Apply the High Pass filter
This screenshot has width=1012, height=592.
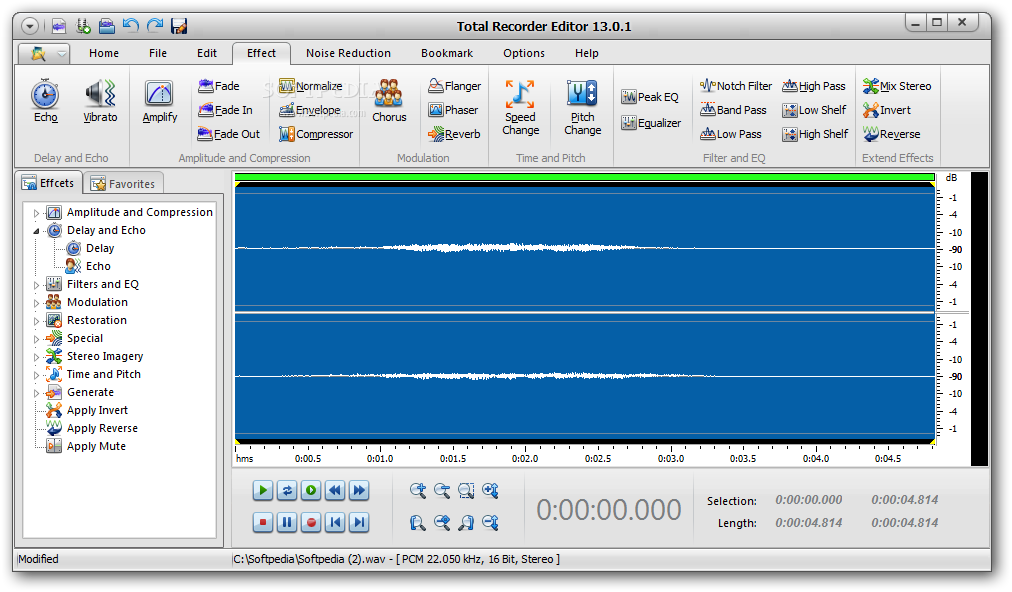click(814, 86)
